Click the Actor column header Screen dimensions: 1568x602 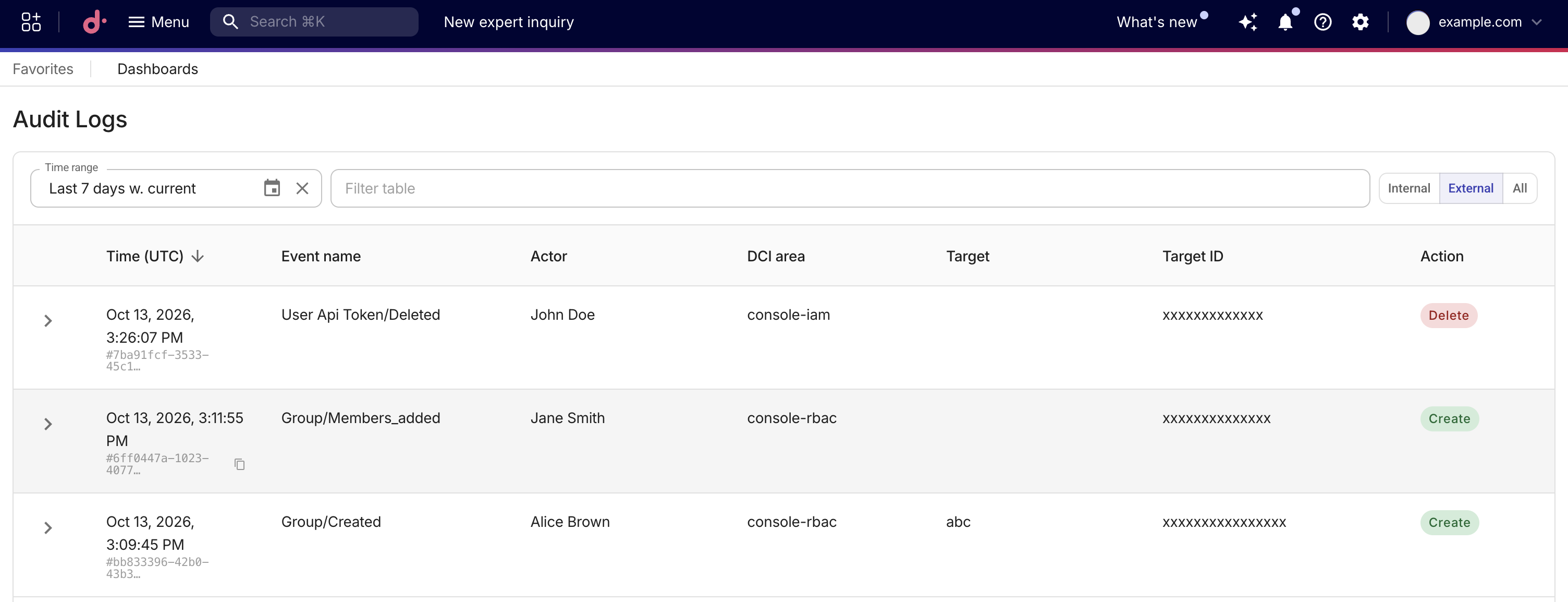tap(548, 256)
